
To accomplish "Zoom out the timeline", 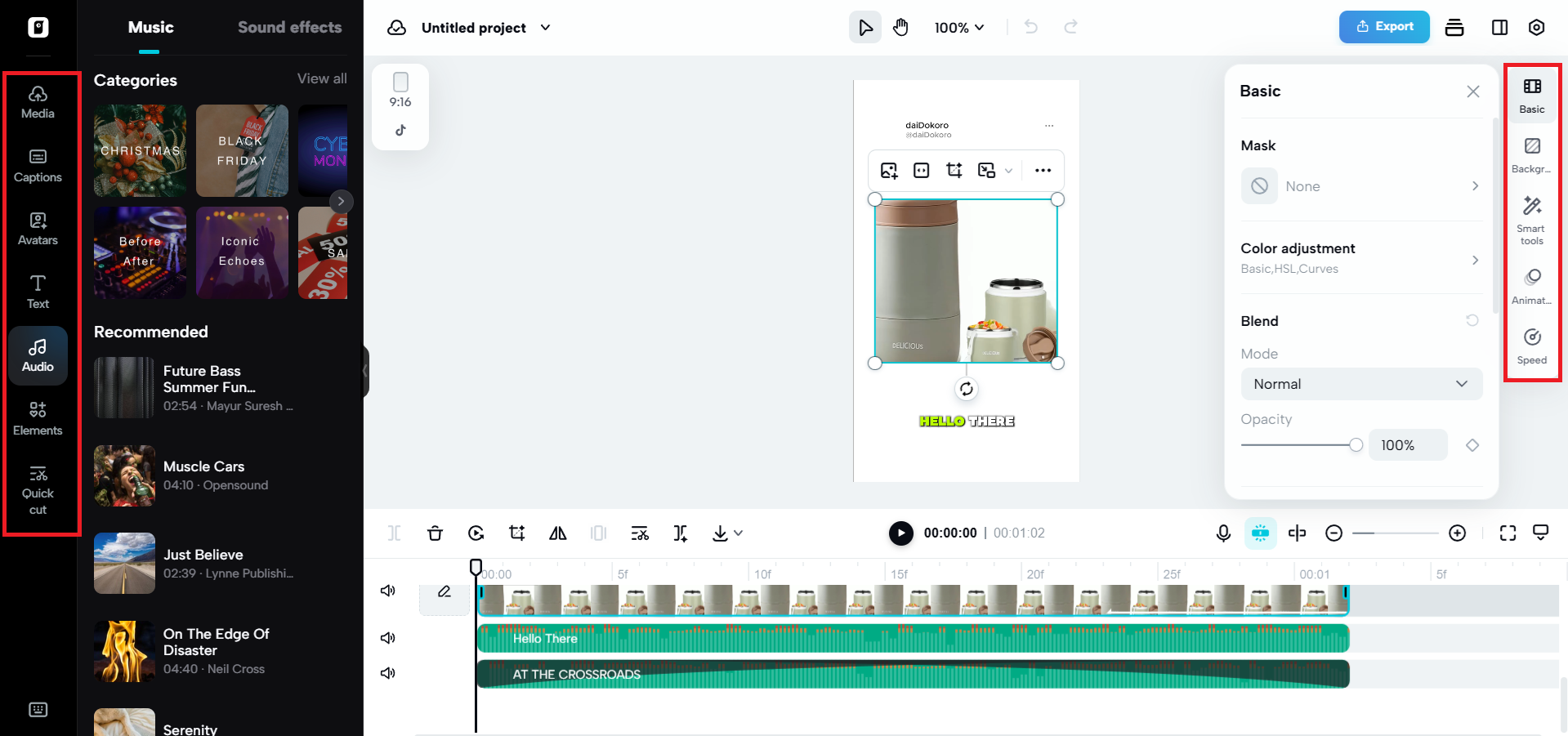I will [1333, 533].
